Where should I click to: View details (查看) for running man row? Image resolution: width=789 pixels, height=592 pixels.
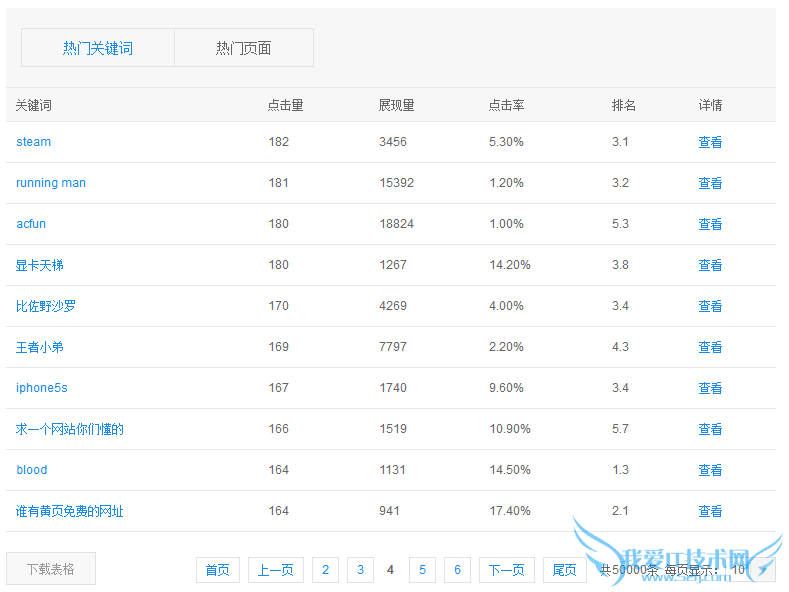pos(710,183)
